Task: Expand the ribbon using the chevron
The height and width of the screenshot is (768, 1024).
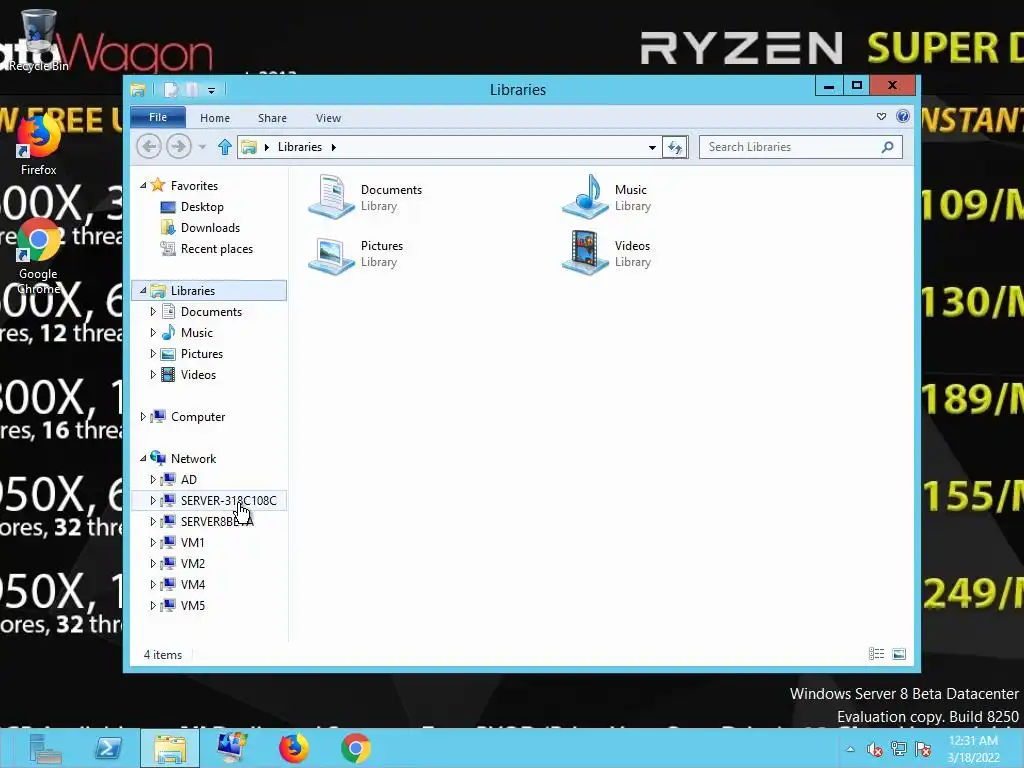Action: 881,116
